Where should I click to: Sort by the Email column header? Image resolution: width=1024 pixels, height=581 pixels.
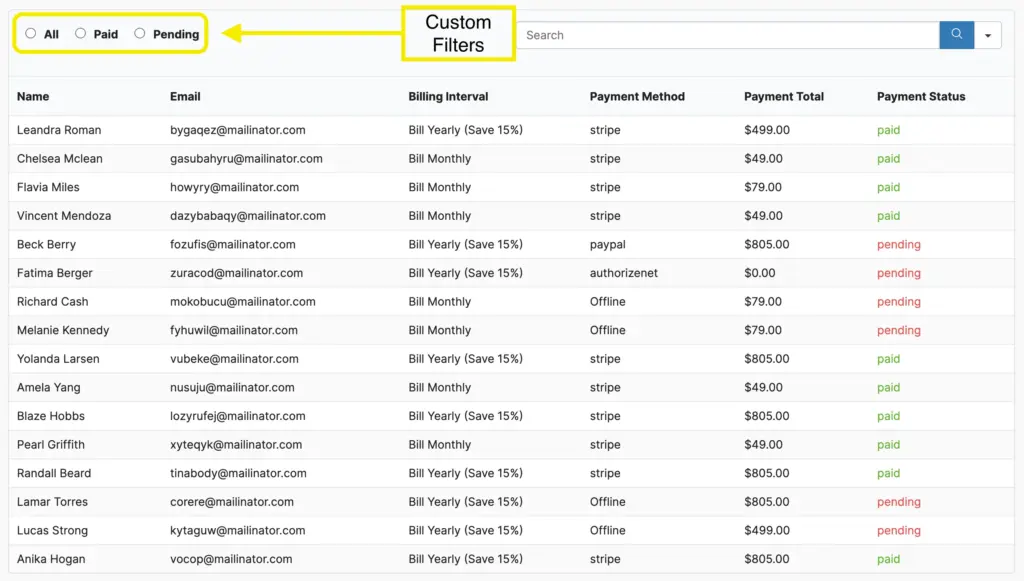[x=185, y=96]
